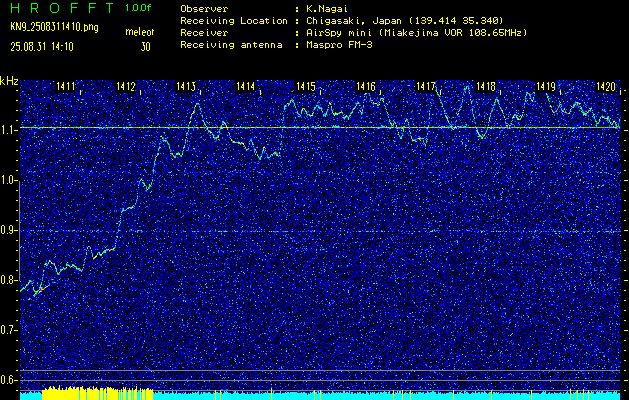The height and width of the screenshot is (400, 629).
Task: Click the Receiver label
Action: click(204, 32)
